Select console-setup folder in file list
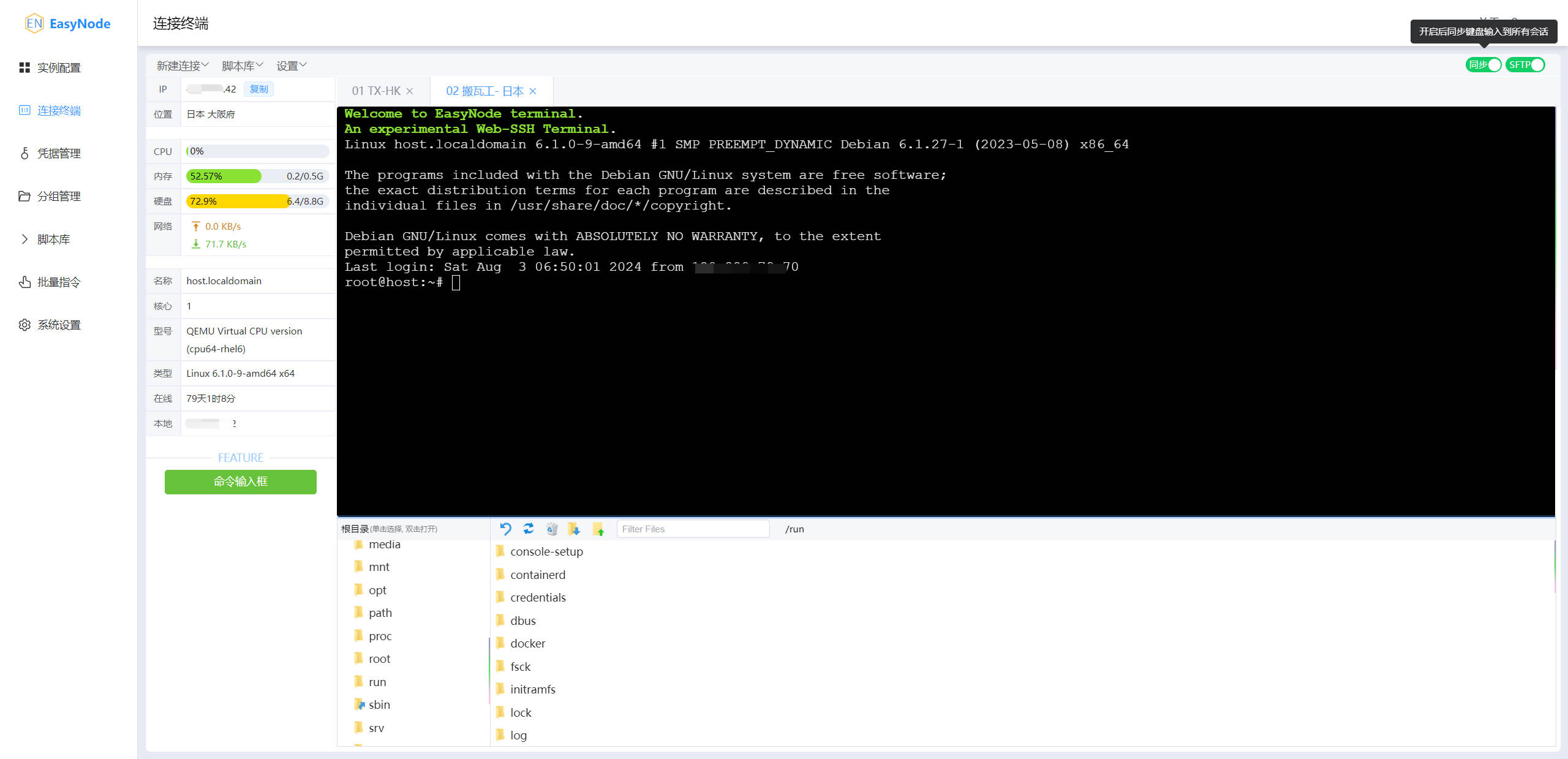Screen dimensions: 1568x759 tap(546, 551)
